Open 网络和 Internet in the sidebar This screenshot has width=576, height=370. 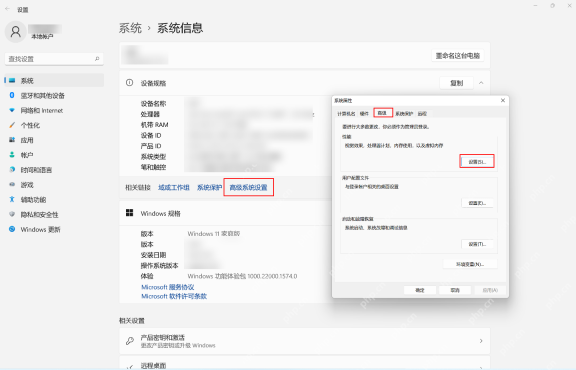pos(54,110)
